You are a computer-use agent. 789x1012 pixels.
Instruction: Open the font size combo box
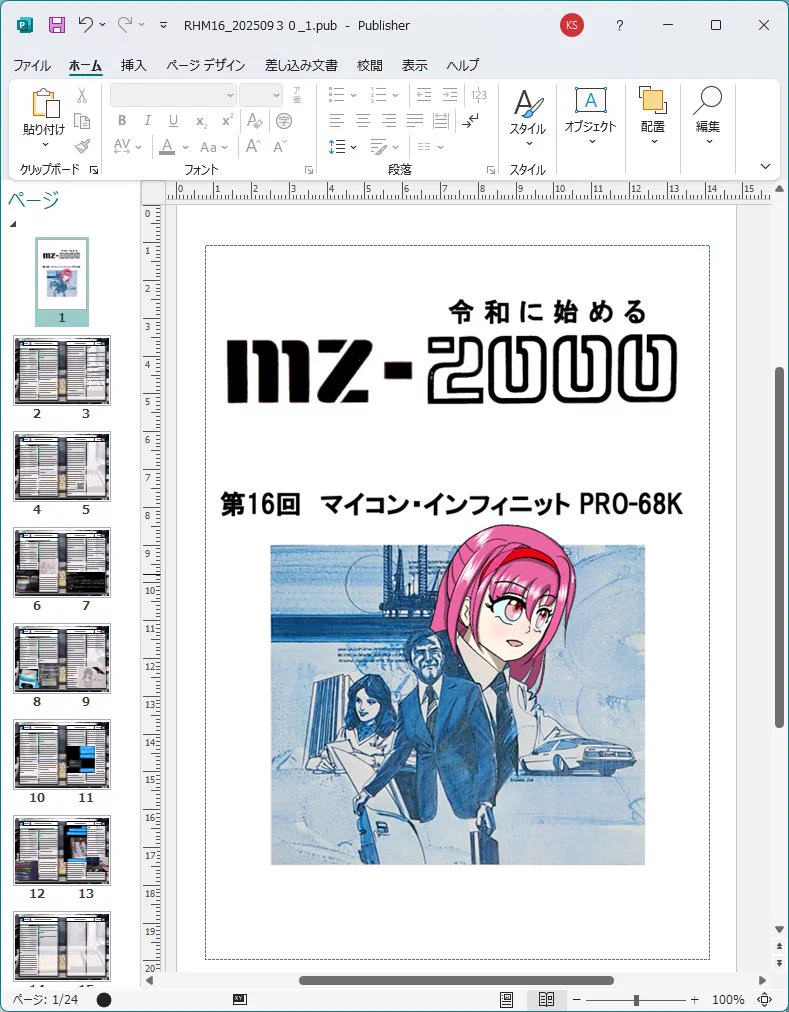point(261,96)
